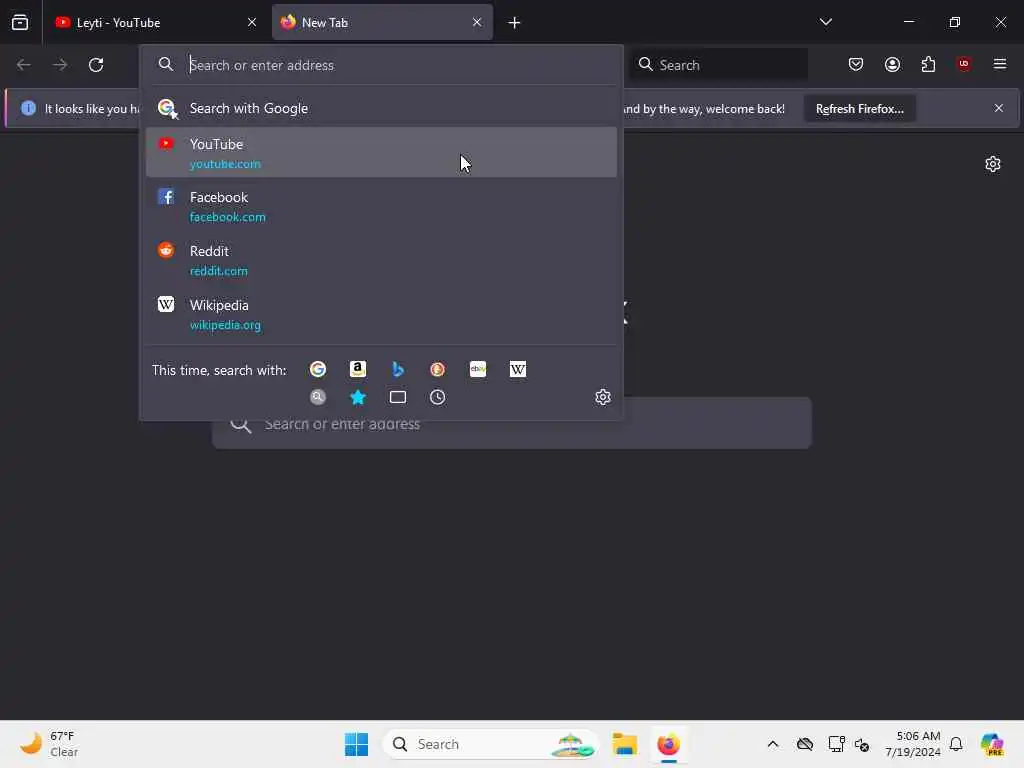Select the YouTube suggestion row

click(x=381, y=152)
